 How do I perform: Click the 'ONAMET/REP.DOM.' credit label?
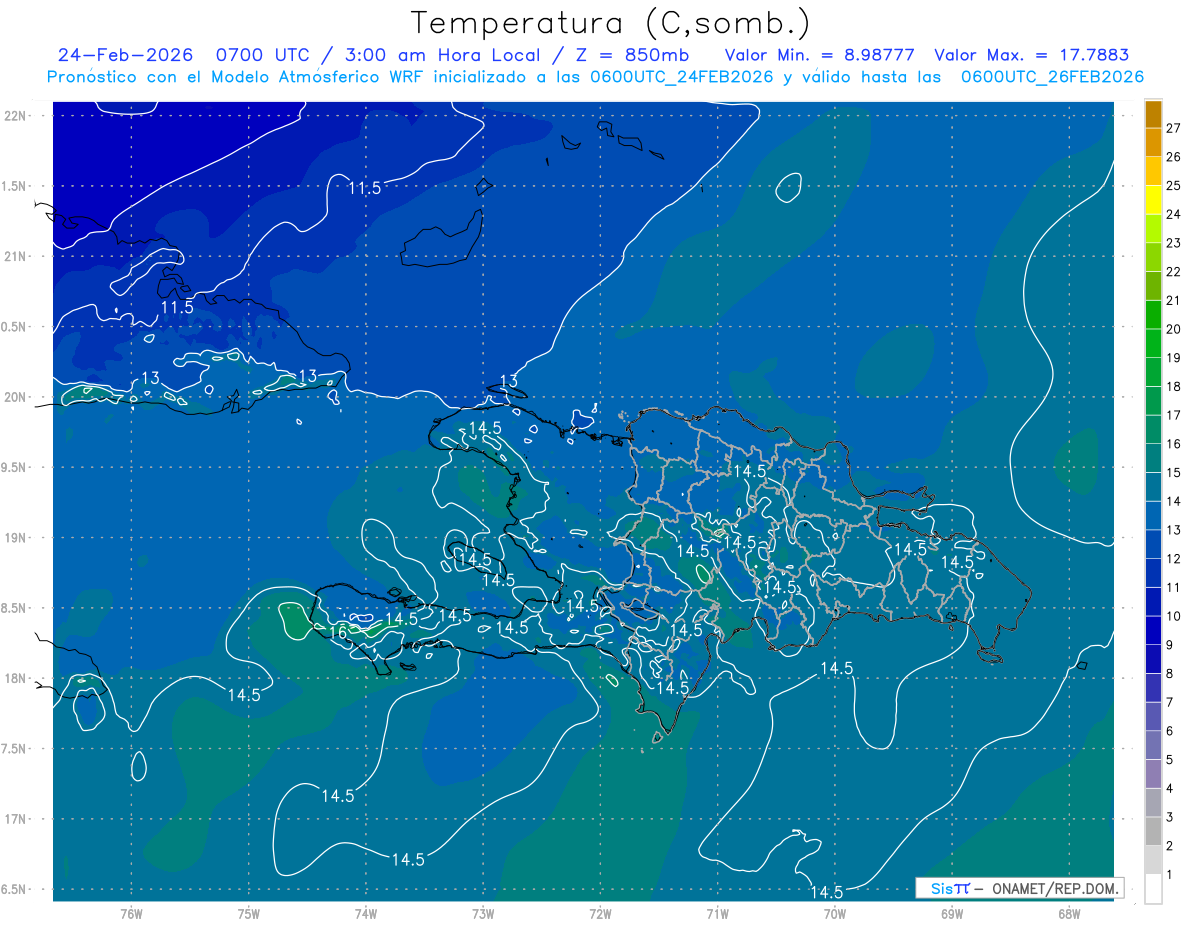(1053, 888)
